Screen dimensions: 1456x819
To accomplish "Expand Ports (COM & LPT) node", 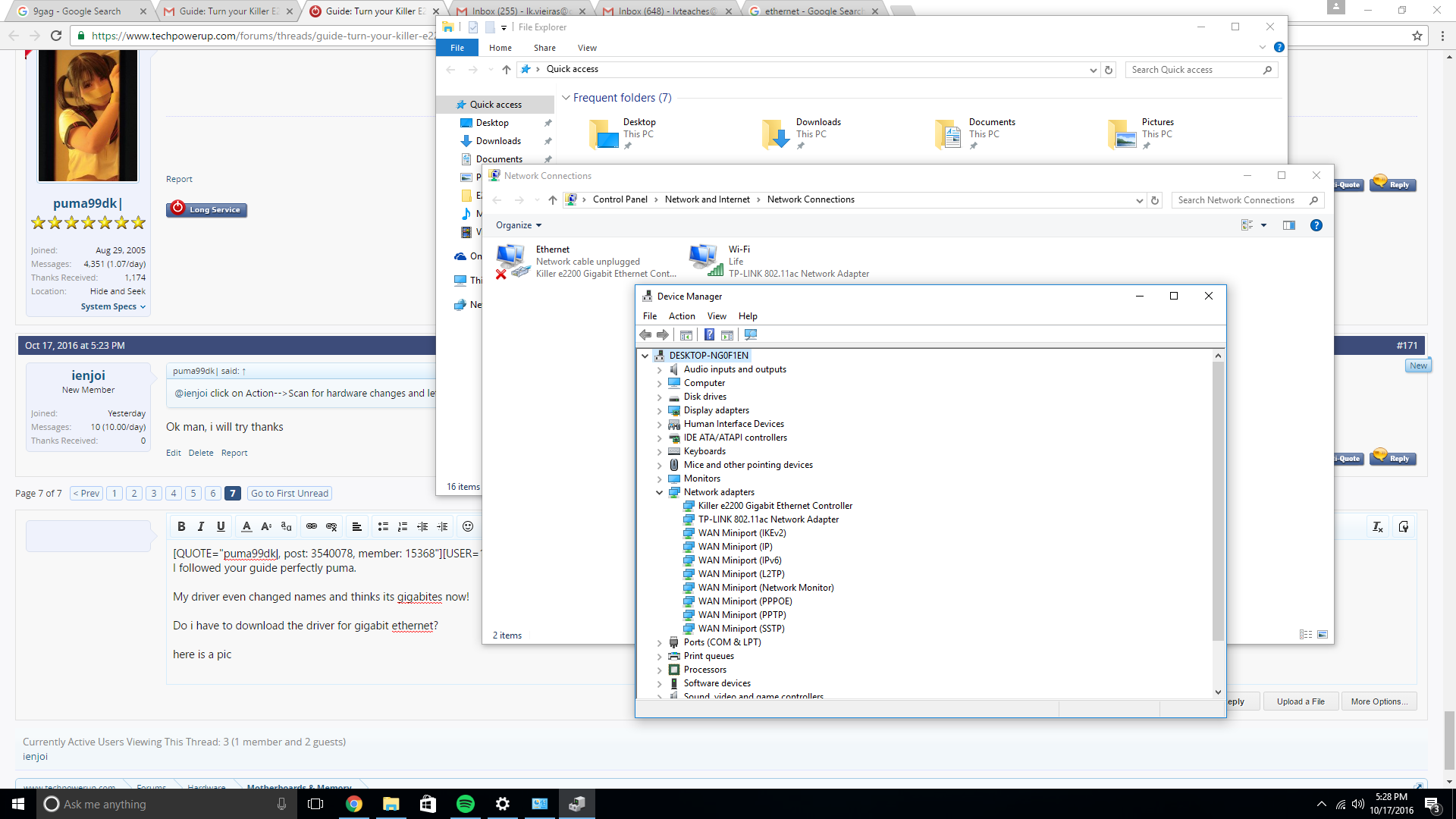I will point(660,643).
